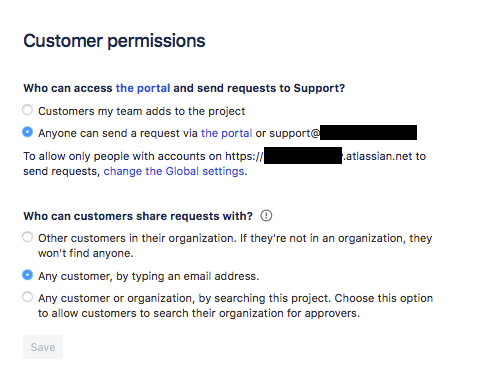488x385 pixels.
Task: Follow 'change the Global settings' link
Action: pos(174,171)
